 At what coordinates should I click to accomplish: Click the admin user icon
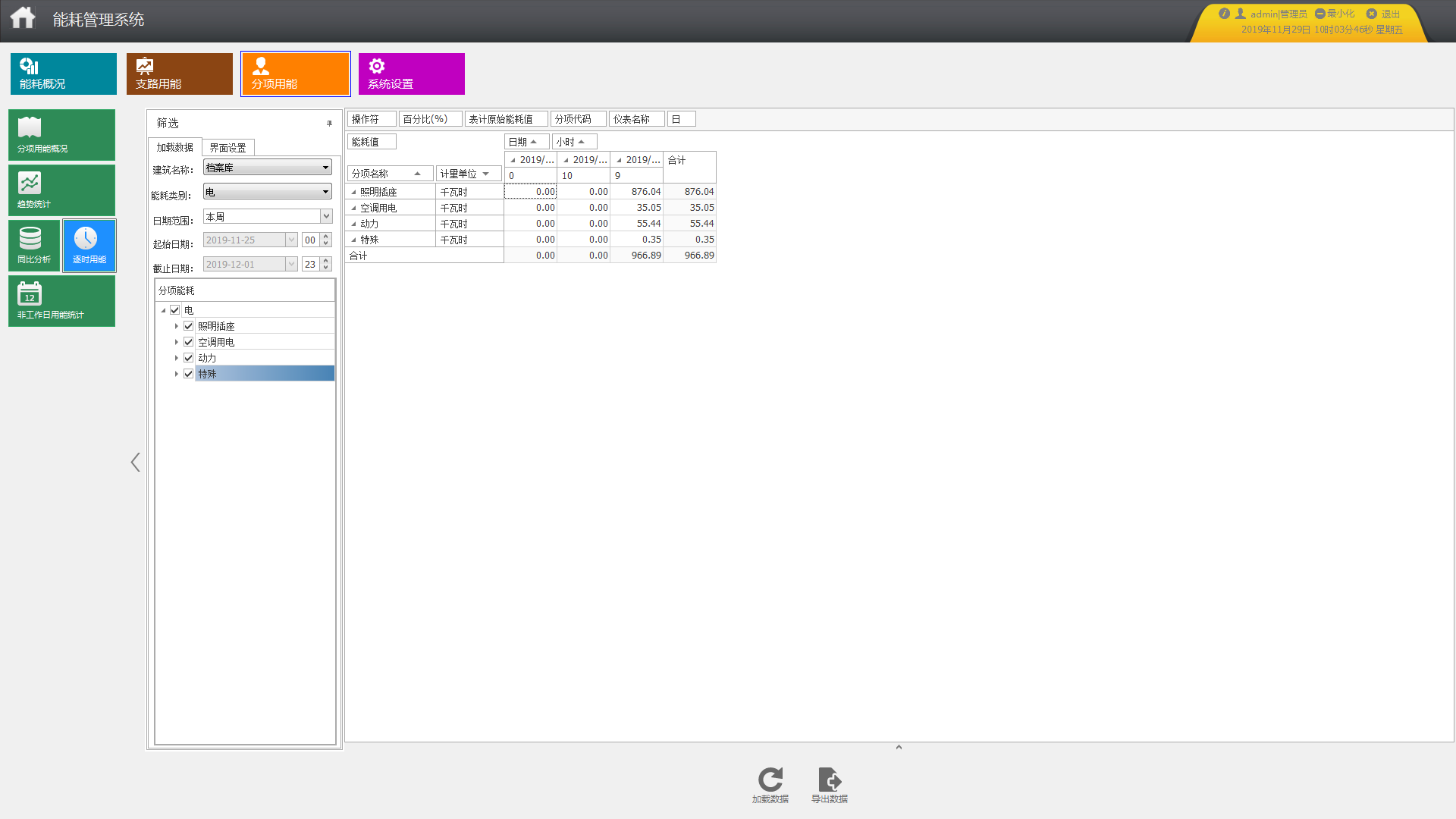[1241, 14]
